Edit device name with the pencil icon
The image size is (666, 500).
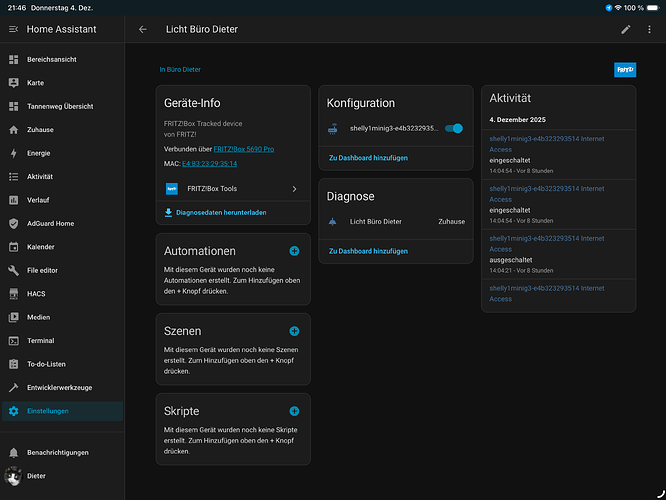click(x=626, y=29)
